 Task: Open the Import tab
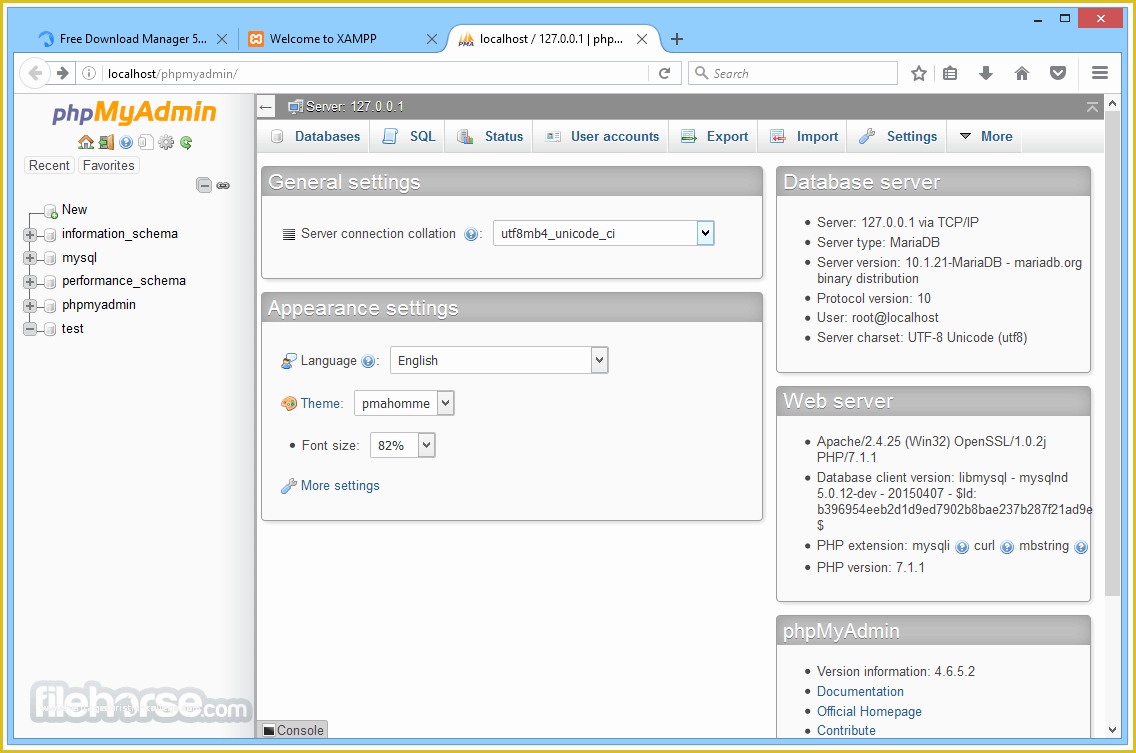click(x=804, y=136)
